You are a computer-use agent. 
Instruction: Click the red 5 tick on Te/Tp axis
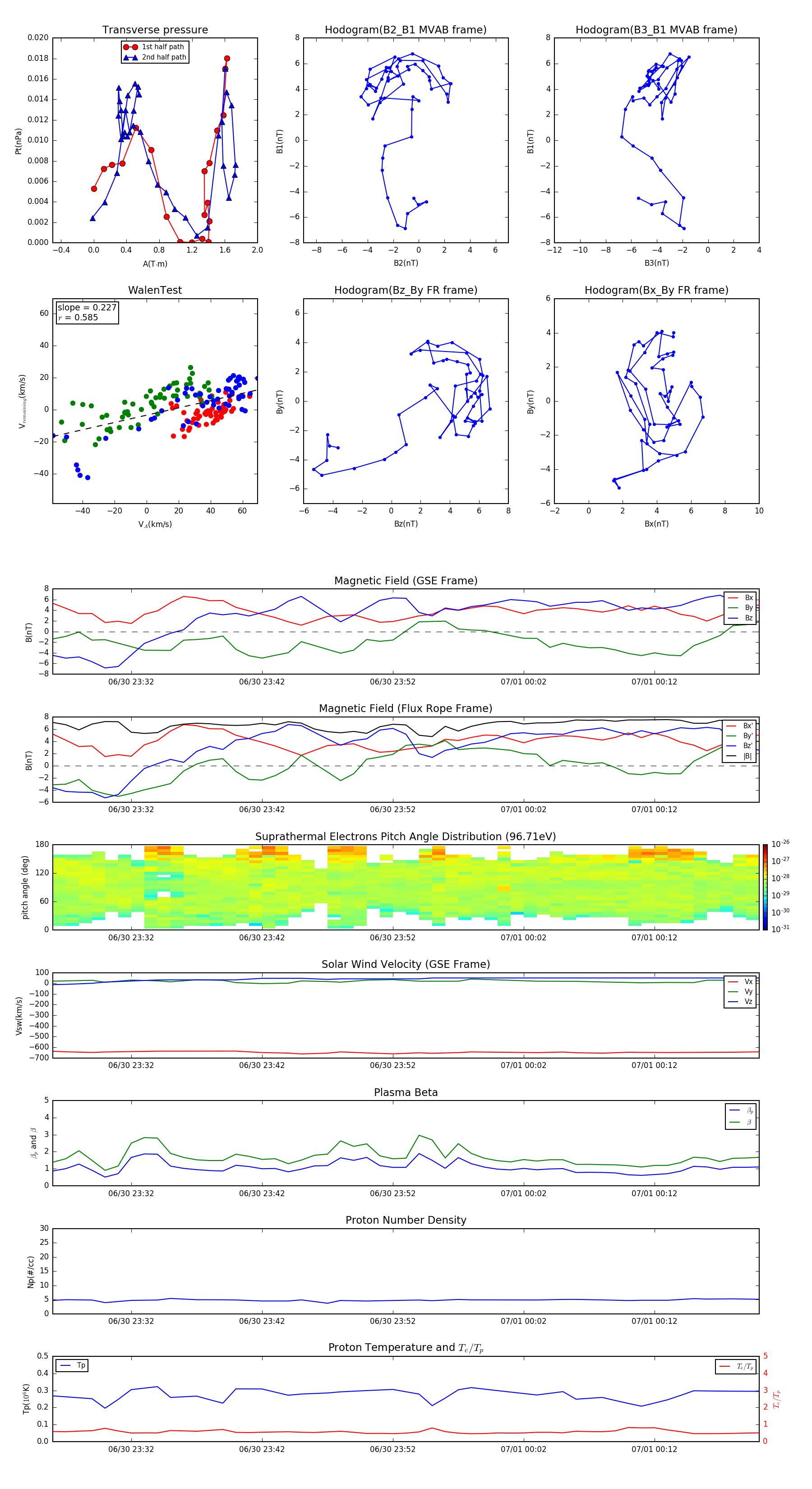766,1356
